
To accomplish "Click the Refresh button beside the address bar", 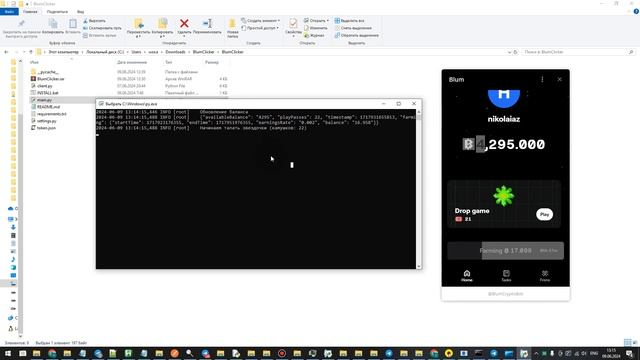I will [x=515, y=52].
